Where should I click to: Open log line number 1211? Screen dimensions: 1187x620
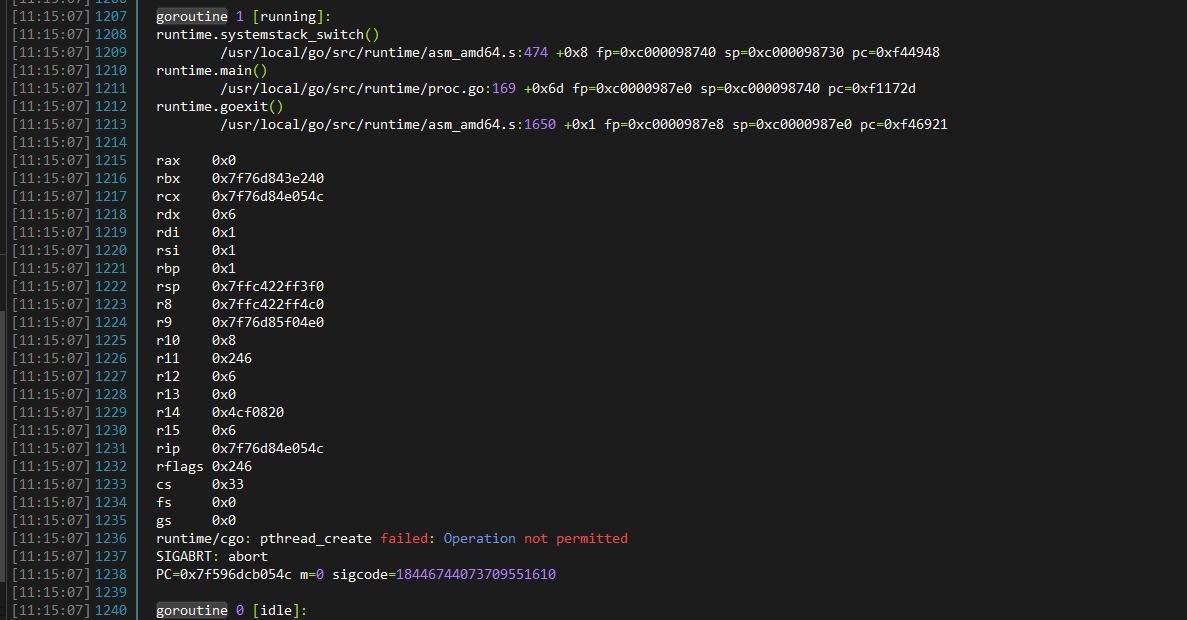coord(111,89)
